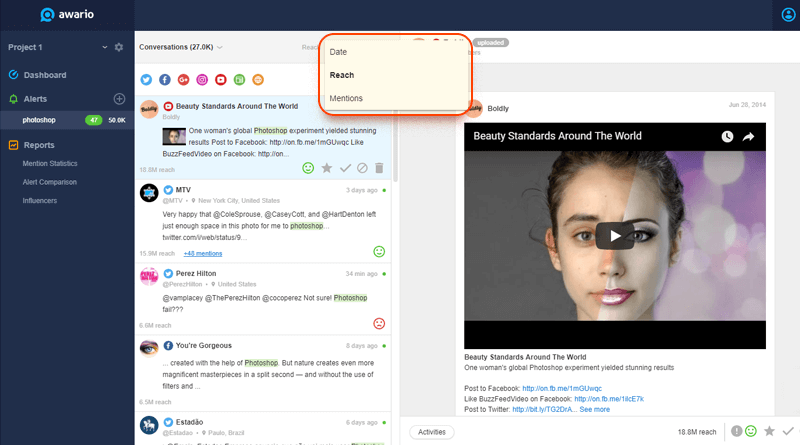Change negative sentiment on Perez Hilton mention
The height and width of the screenshot is (445, 800).
379,324
